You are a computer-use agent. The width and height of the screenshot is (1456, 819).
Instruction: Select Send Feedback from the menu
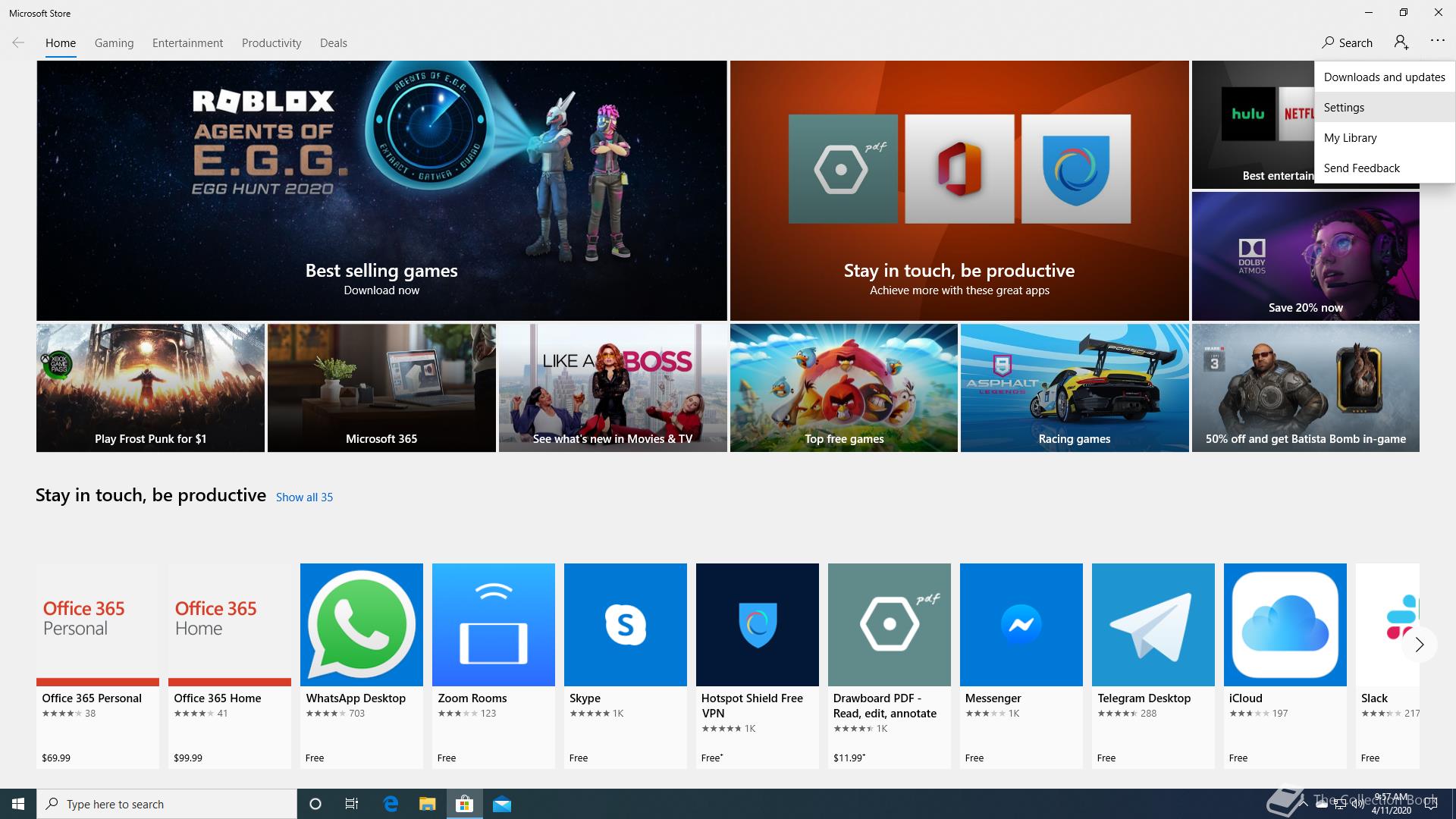click(x=1385, y=168)
